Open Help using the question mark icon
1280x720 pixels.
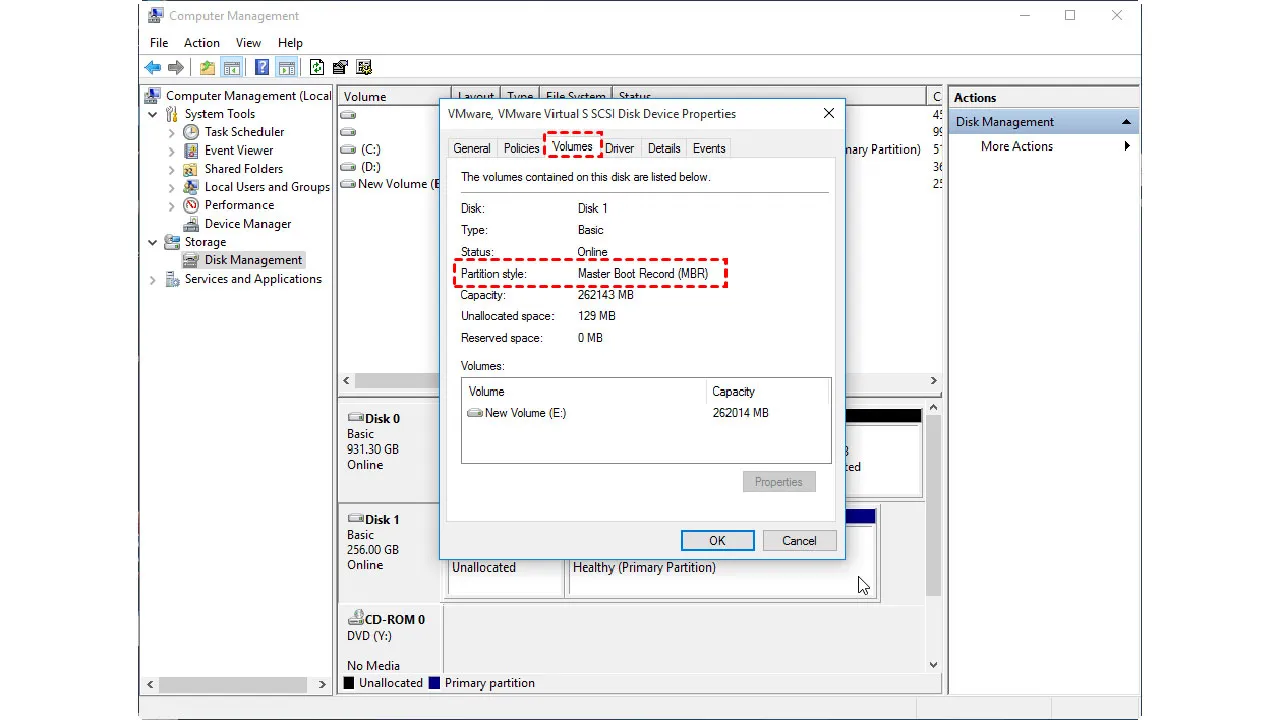[259, 66]
